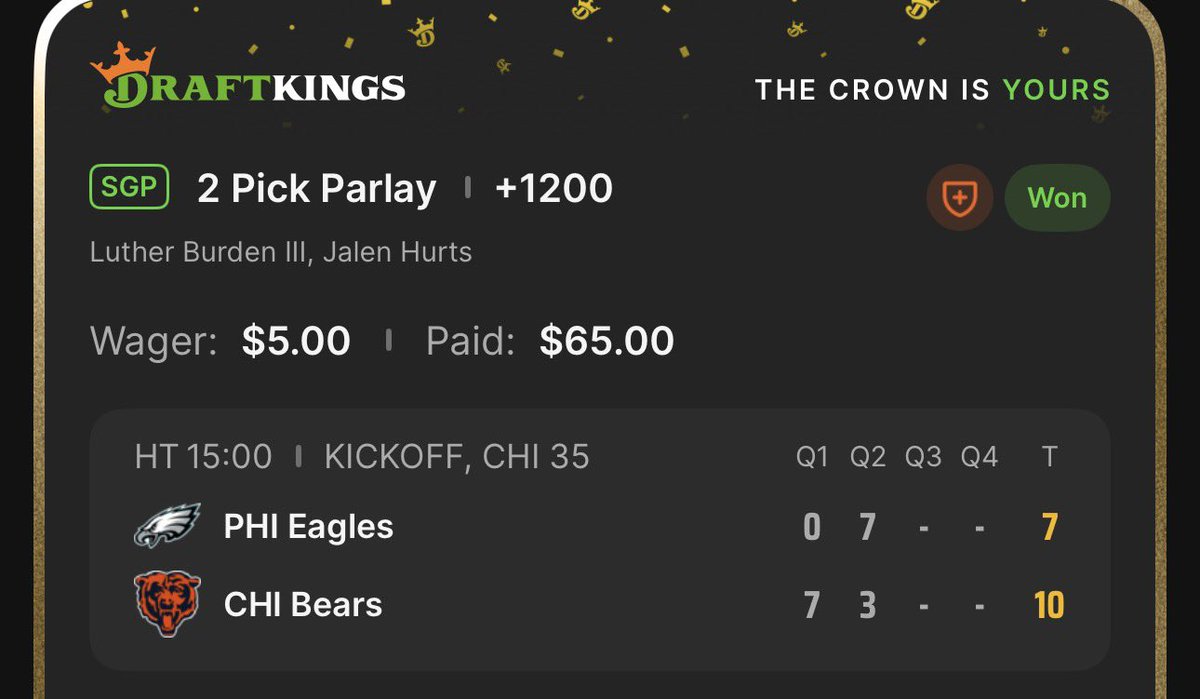Image resolution: width=1200 pixels, height=699 pixels.
Task: Tap THE CROWN IS YOURS banner text
Action: [x=933, y=89]
